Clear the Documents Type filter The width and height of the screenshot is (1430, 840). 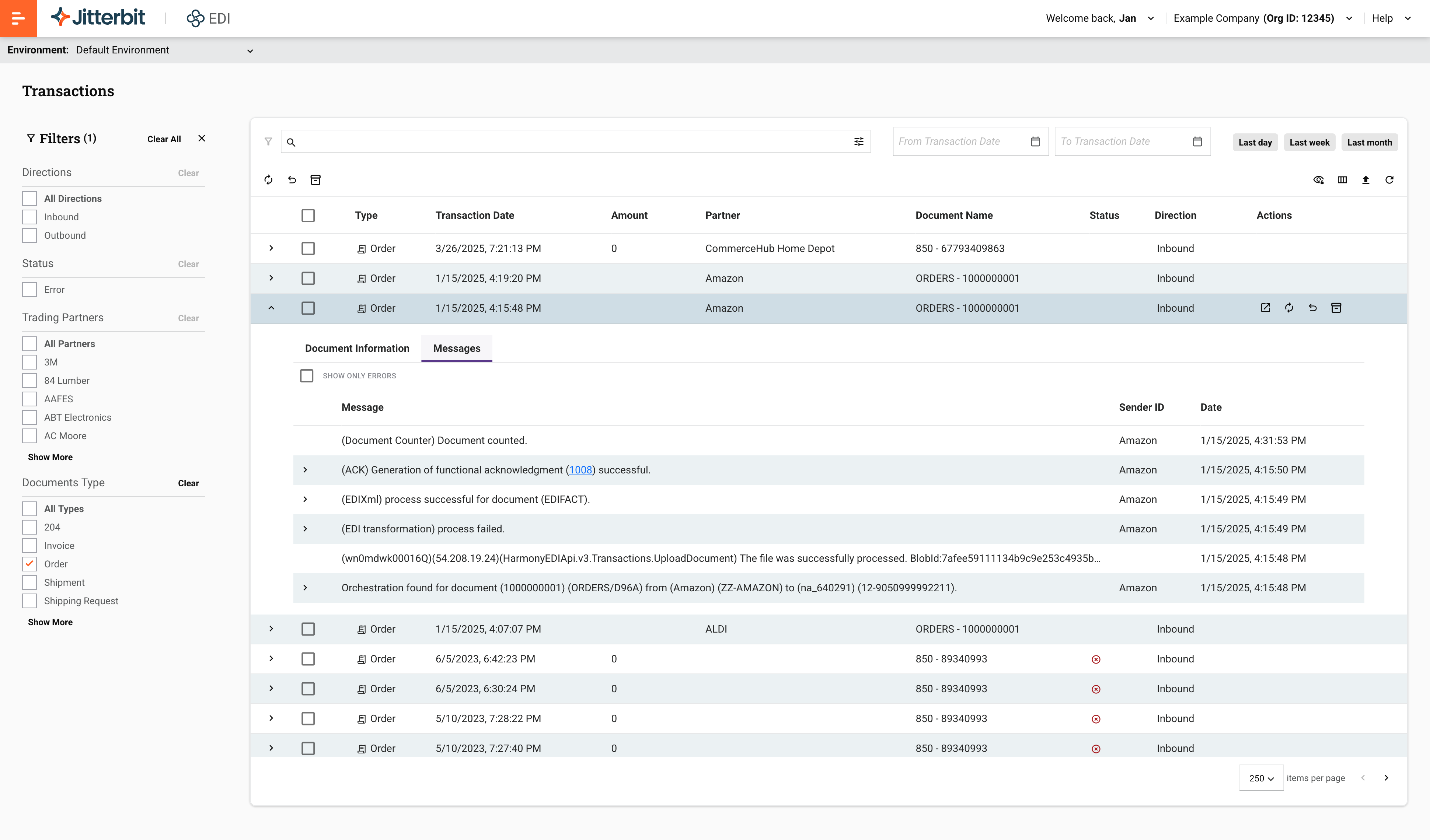188,483
